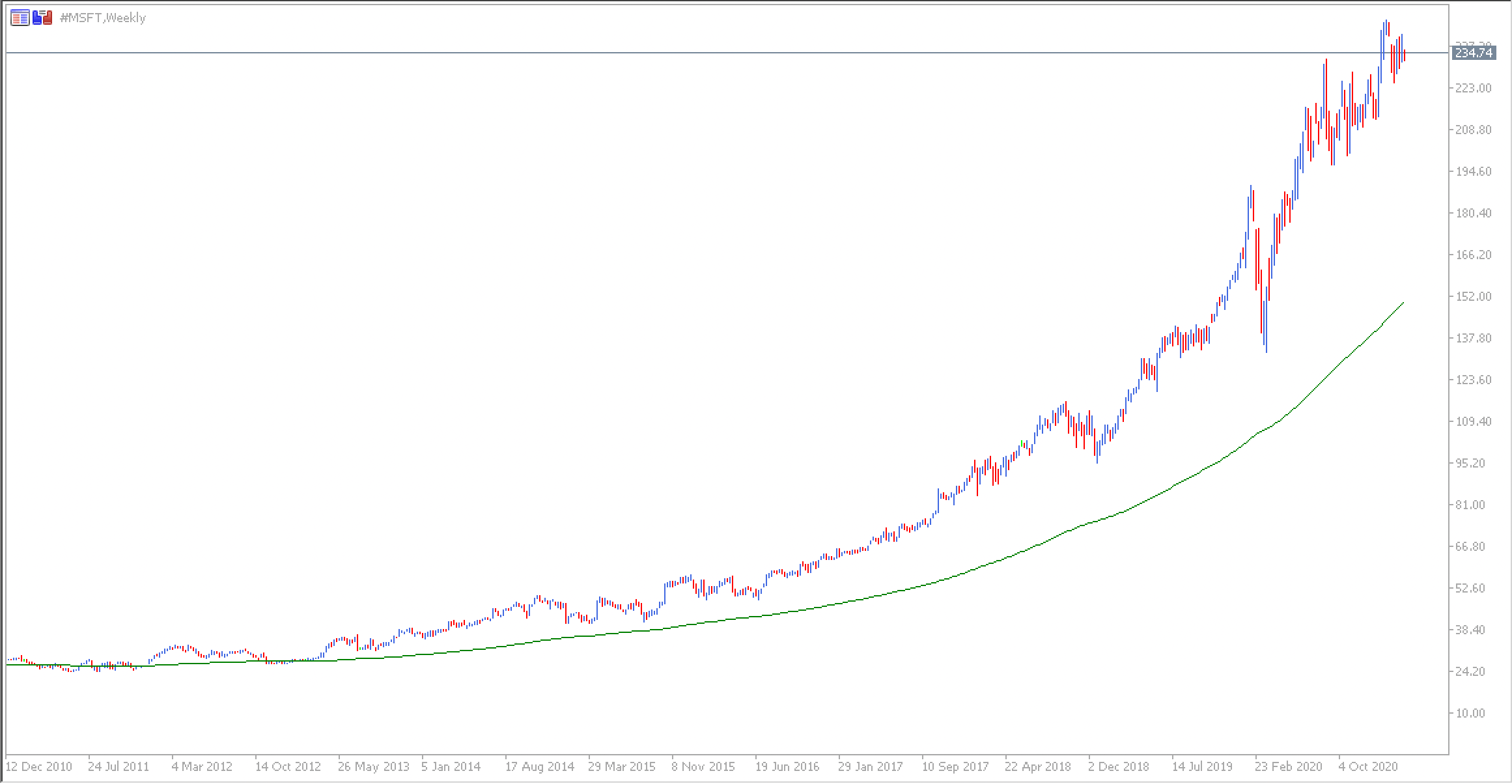Click the 223.00 price scale label
This screenshot has height=784, width=1512.
pyautogui.click(x=1473, y=88)
